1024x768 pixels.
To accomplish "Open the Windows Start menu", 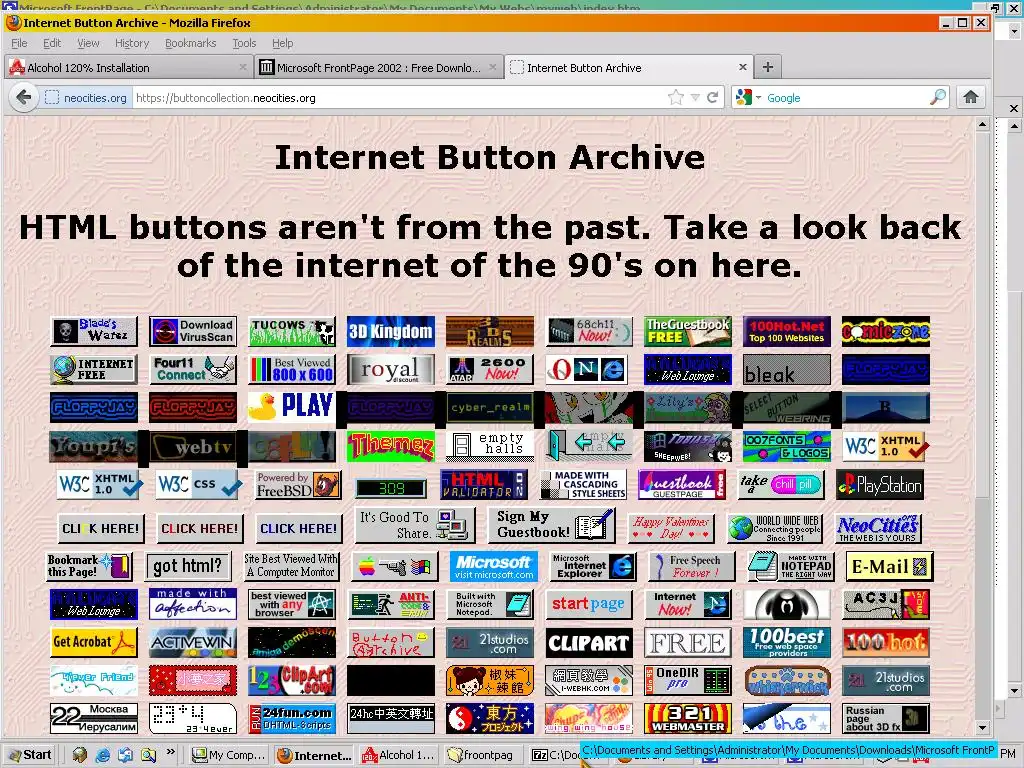I will point(29,755).
